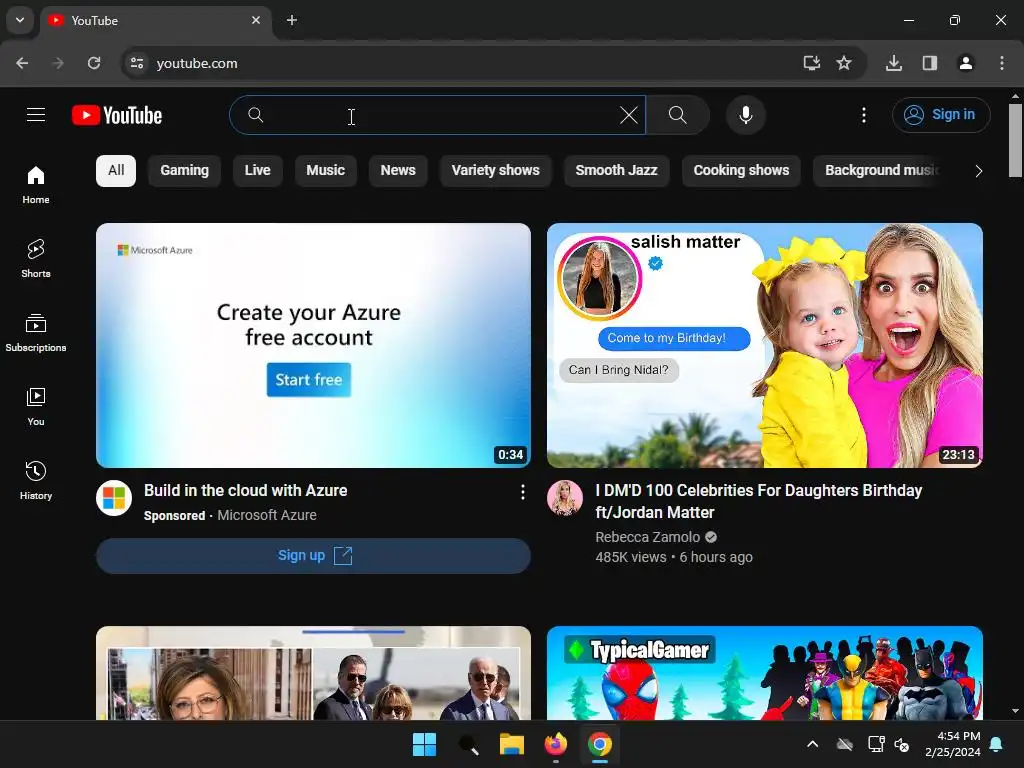Select the Cooking shows chip
The height and width of the screenshot is (768, 1024).
741,170
